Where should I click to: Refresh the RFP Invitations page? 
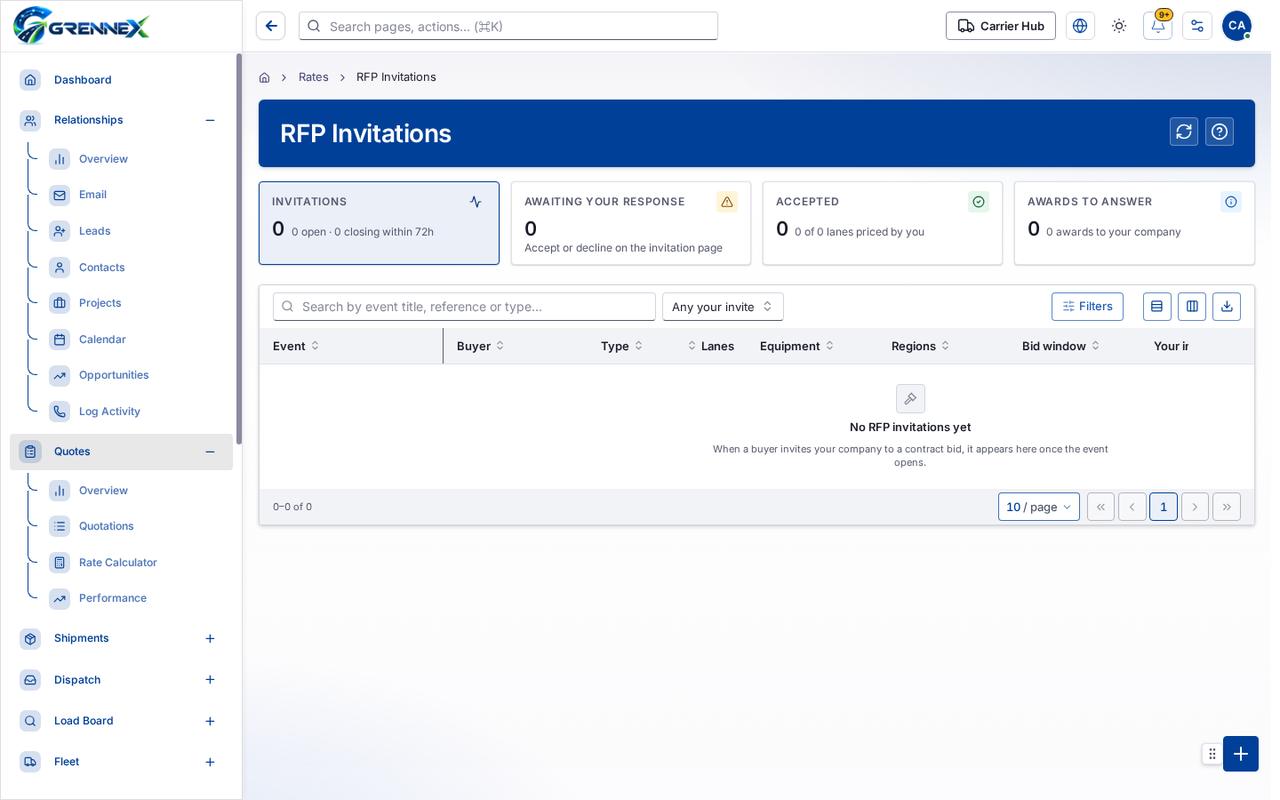(x=1184, y=132)
